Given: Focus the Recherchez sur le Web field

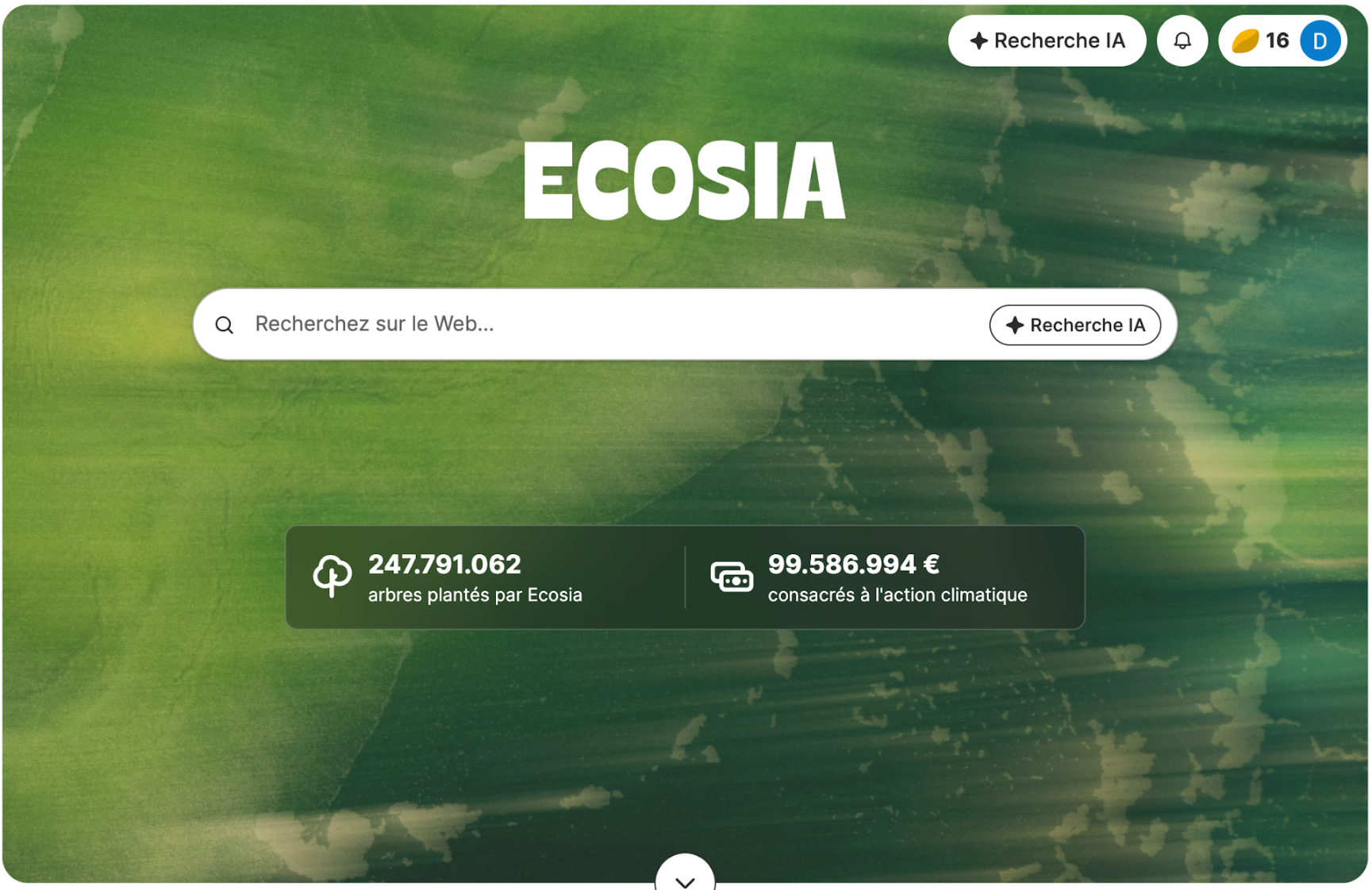Looking at the screenshot, I should tap(611, 324).
